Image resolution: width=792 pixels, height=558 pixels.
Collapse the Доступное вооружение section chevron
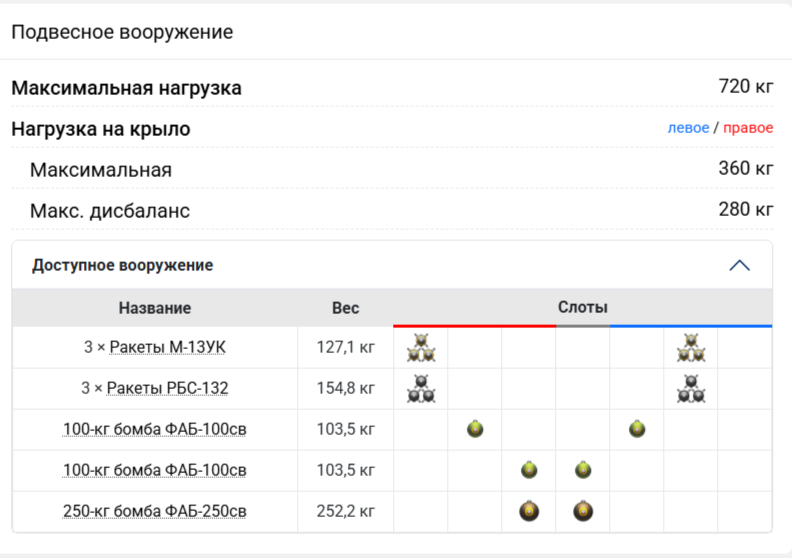point(739,266)
